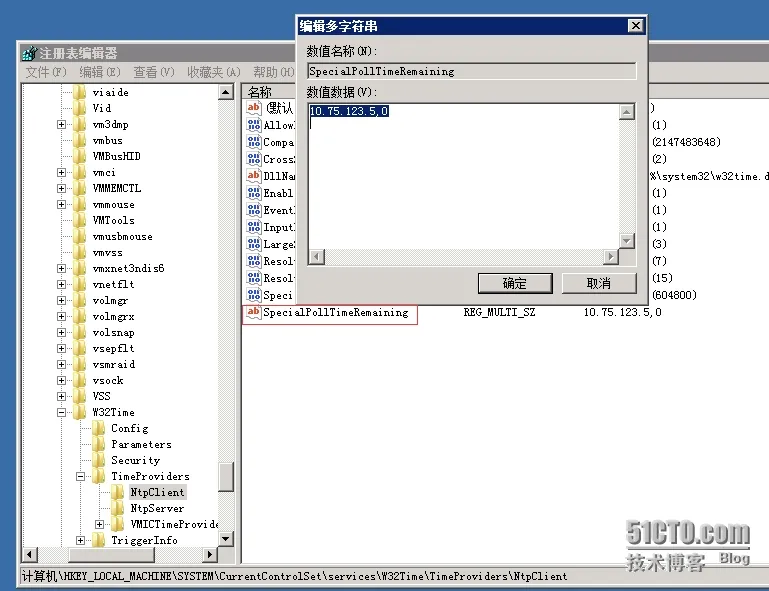Click the dialog value data scroll down arrow
Image resolution: width=769 pixels, height=591 pixels.
point(626,241)
